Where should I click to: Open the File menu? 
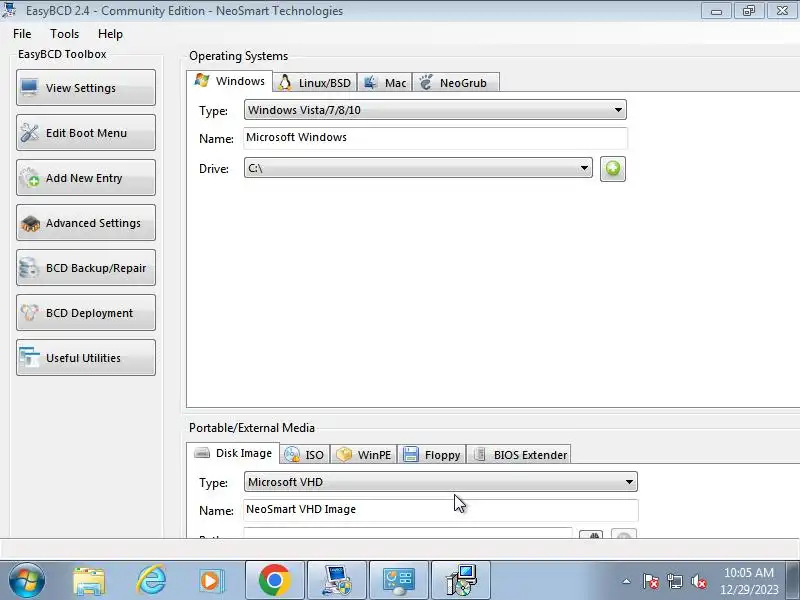click(22, 34)
